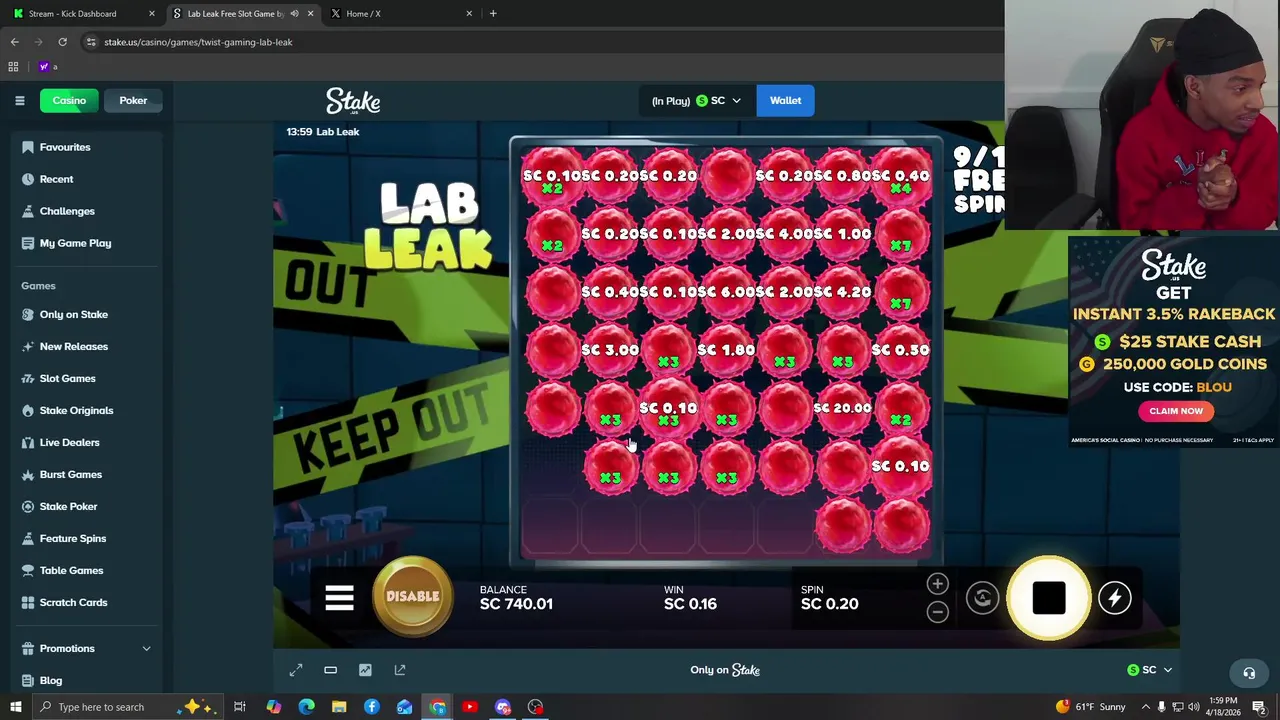This screenshot has width=1280, height=720.
Task: Open Task View on taskbar
Action: [240, 707]
